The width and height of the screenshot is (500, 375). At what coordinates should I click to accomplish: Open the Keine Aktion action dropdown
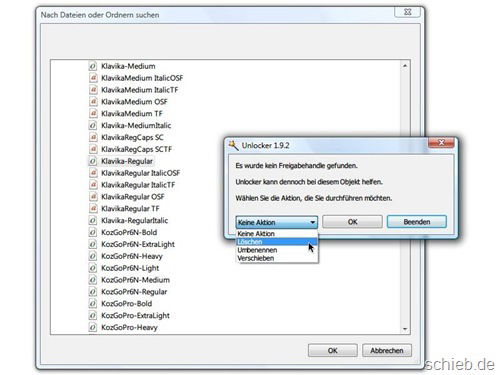click(x=277, y=222)
